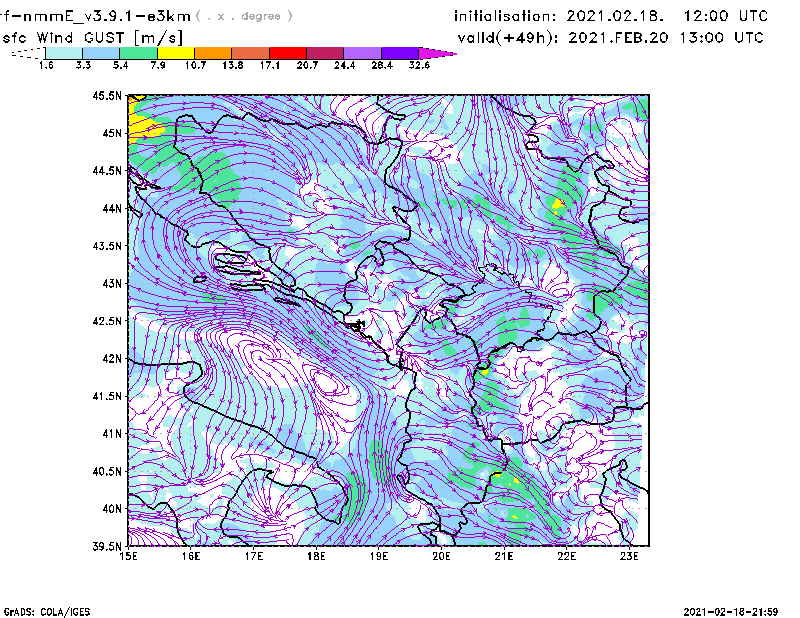Click the crimson legend swatch (20.7–24.4)
Image resolution: width=800 pixels, height=618 pixels.
[x=326, y=53]
